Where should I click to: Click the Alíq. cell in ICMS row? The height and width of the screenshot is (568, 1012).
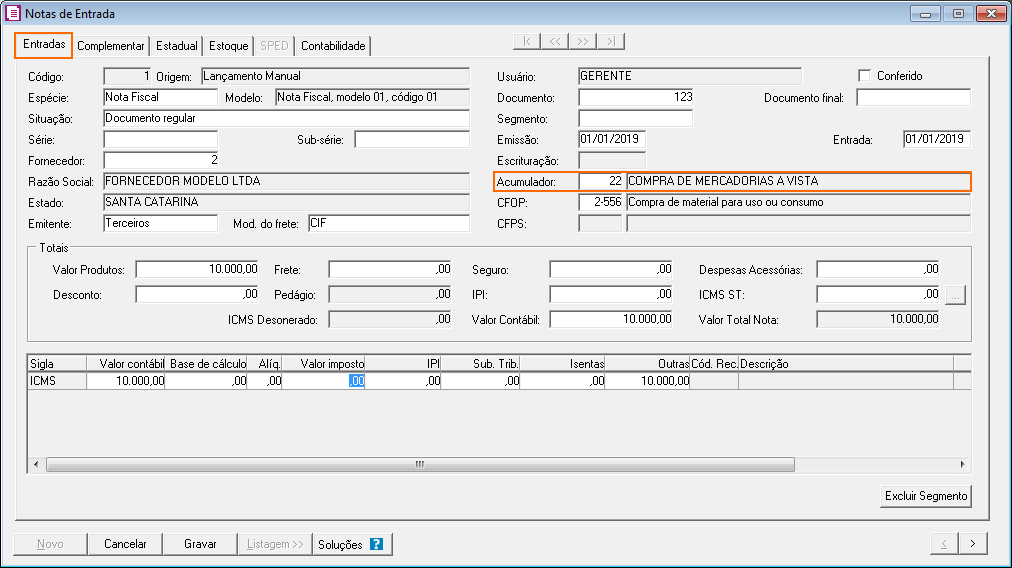(x=265, y=381)
